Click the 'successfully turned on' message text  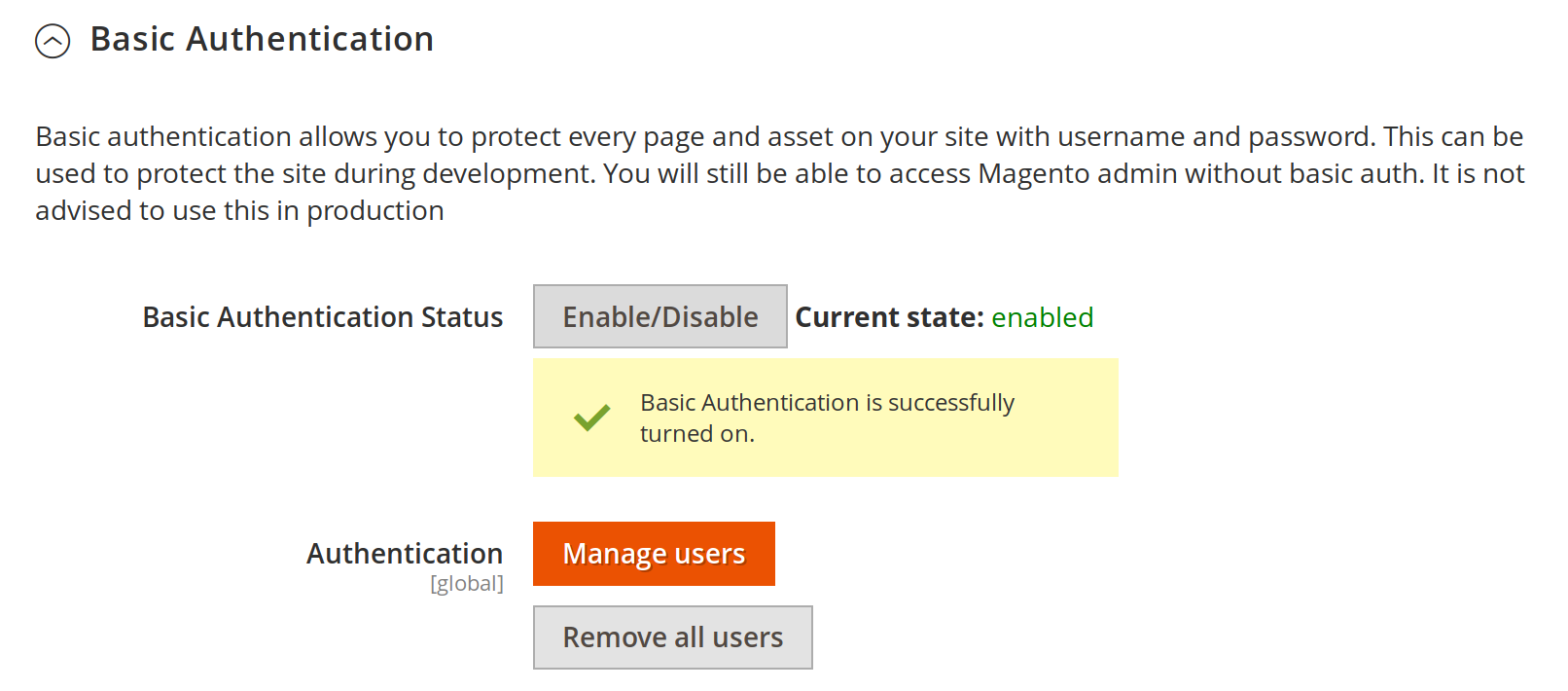827,418
